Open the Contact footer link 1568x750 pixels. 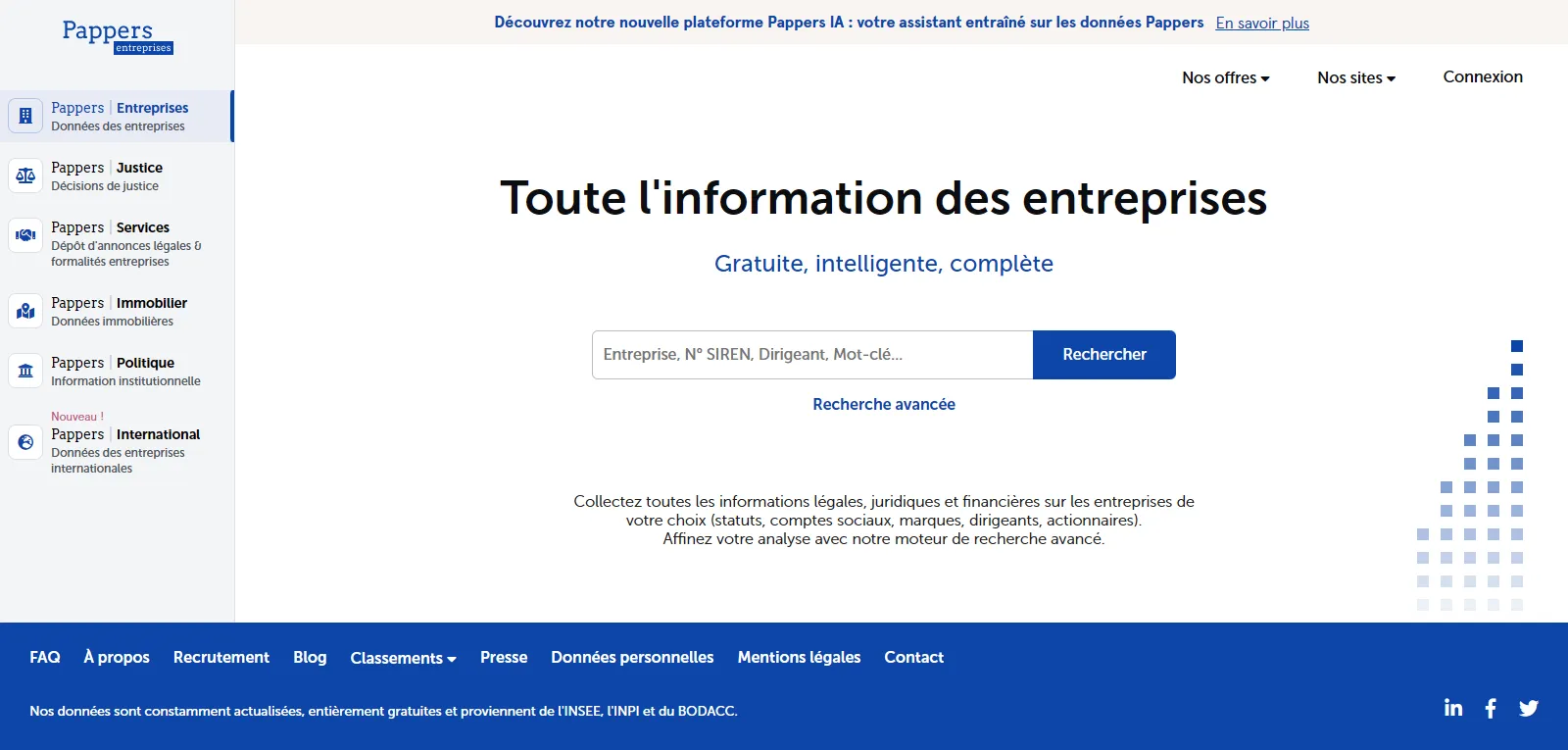tap(913, 657)
